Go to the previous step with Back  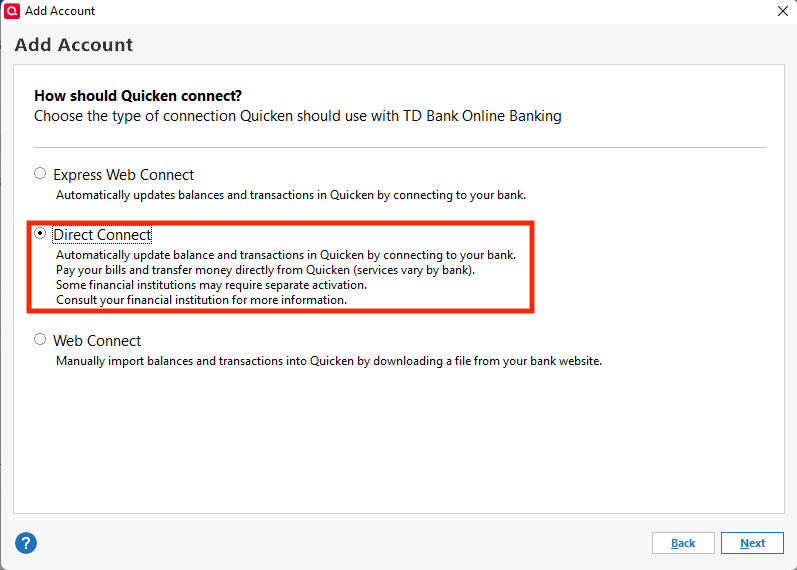pos(683,543)
